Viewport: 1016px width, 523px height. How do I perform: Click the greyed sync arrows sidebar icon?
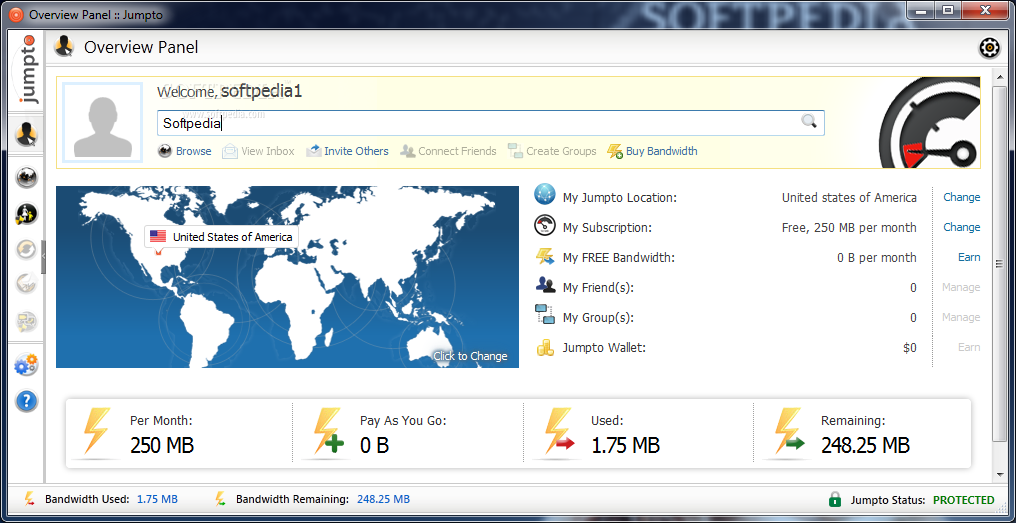click(x=27, y=249)
